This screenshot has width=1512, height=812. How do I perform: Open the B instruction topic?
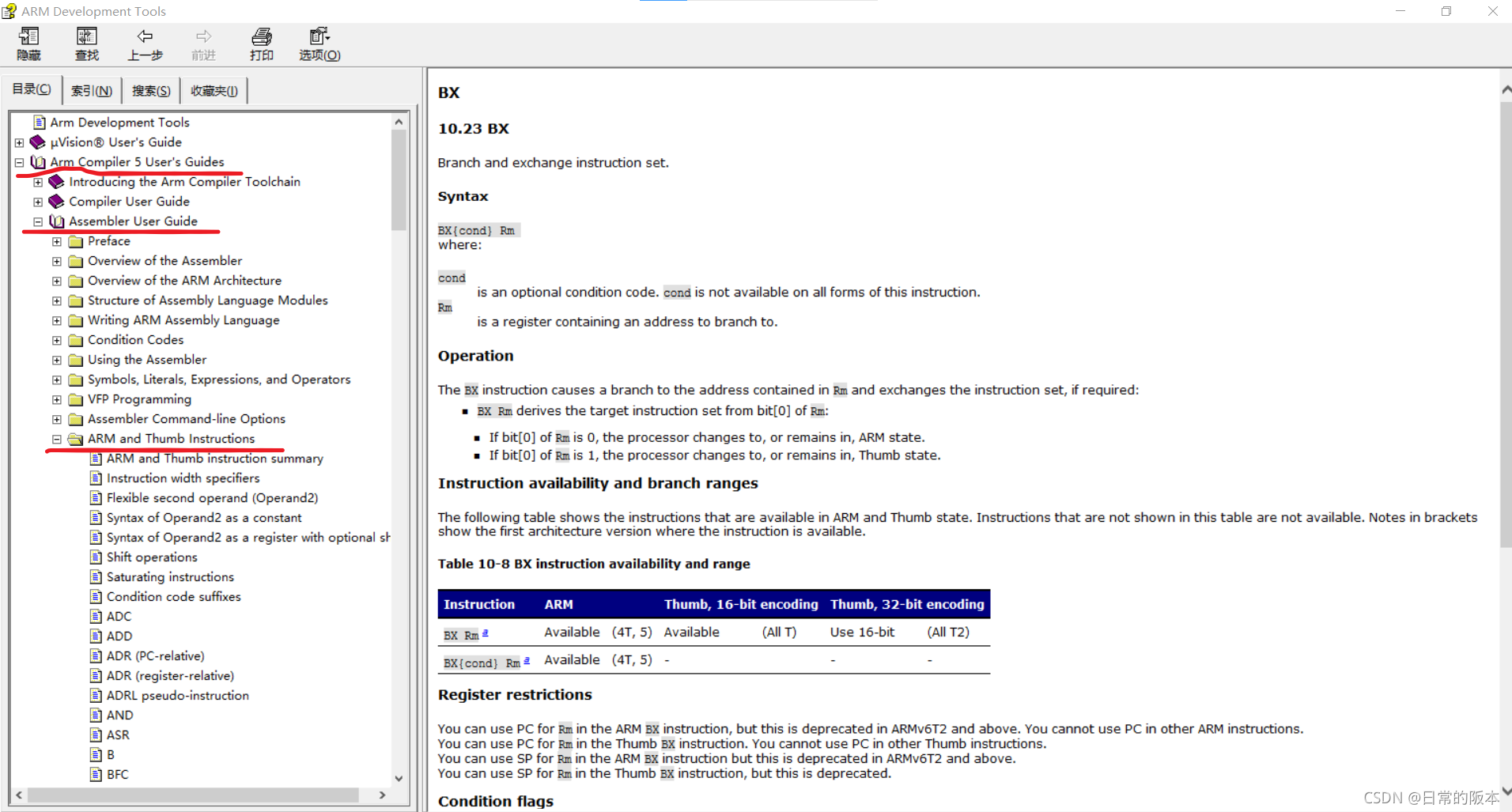tap(111, 755)
